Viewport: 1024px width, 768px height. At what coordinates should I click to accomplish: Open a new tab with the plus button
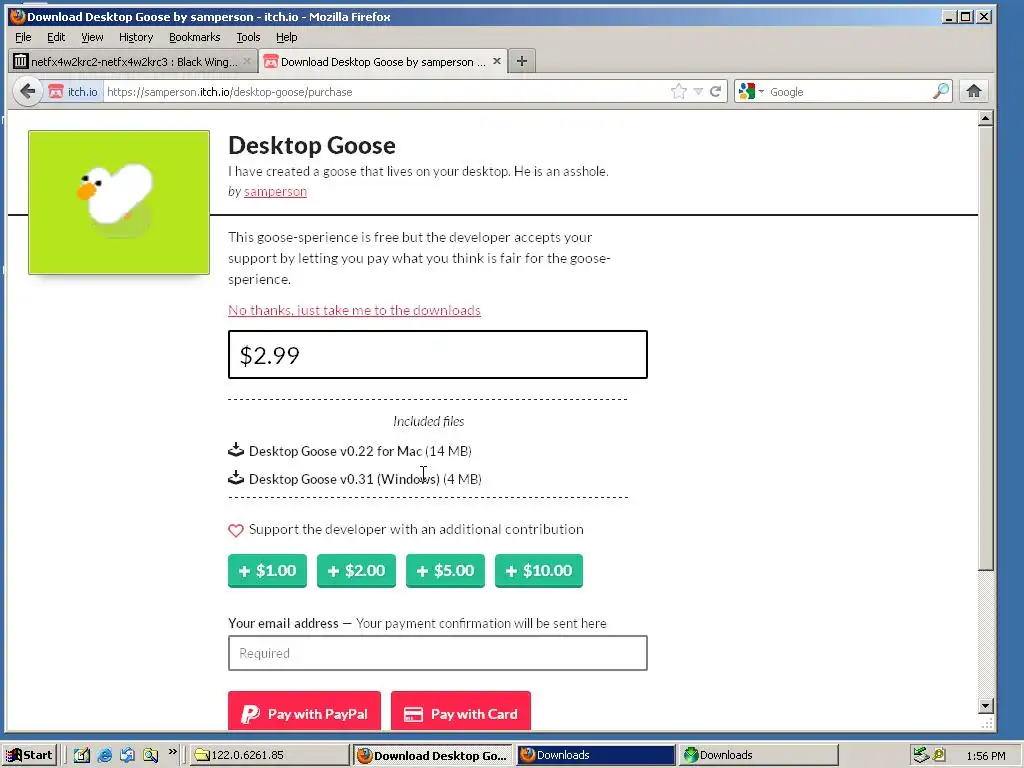pos(522,61)
